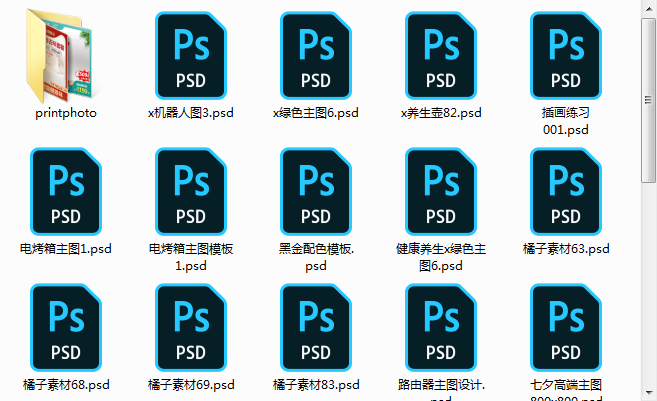
Task: Click the file name 黑金配色模板.psd
Action: pyautogui.click(x=316, y=257)
